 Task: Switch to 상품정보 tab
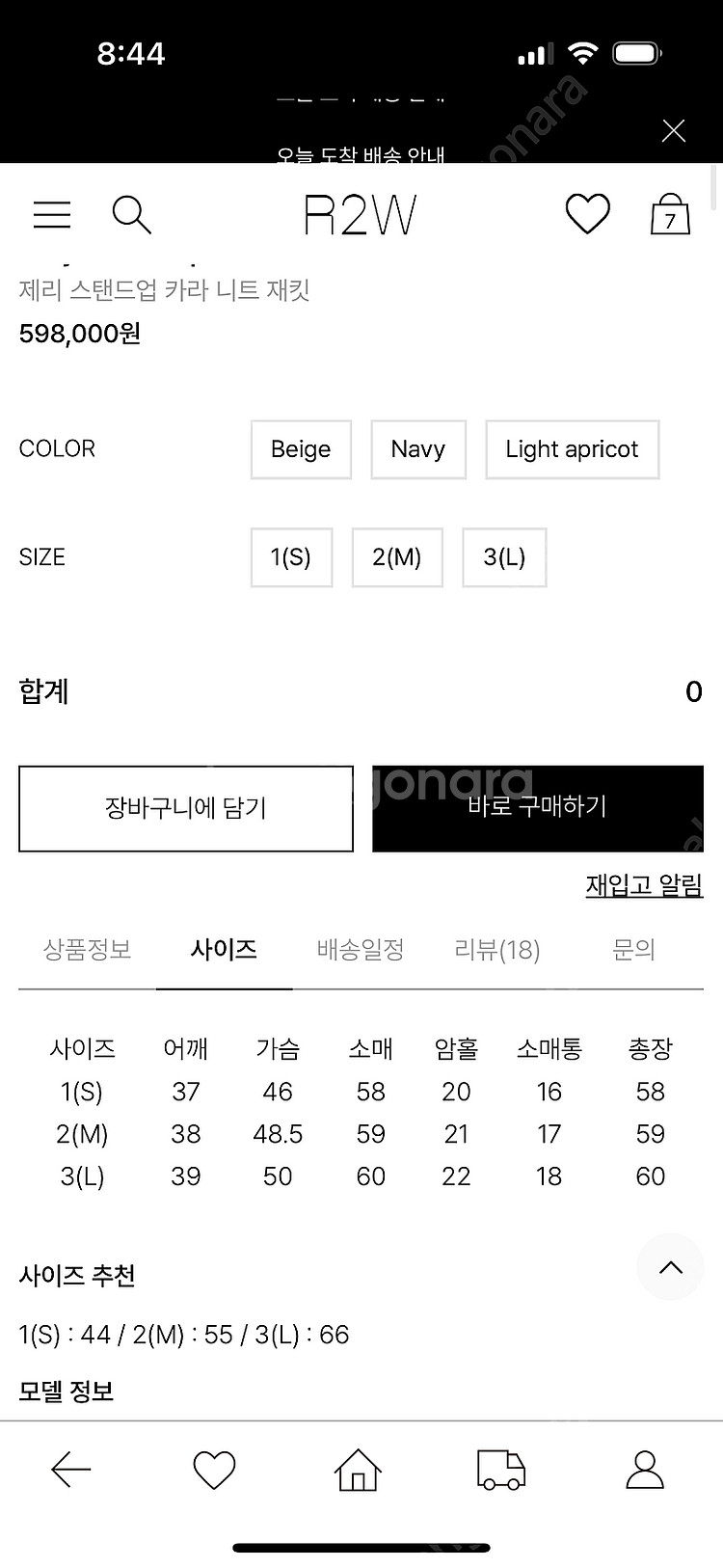(x=87, y=950)
